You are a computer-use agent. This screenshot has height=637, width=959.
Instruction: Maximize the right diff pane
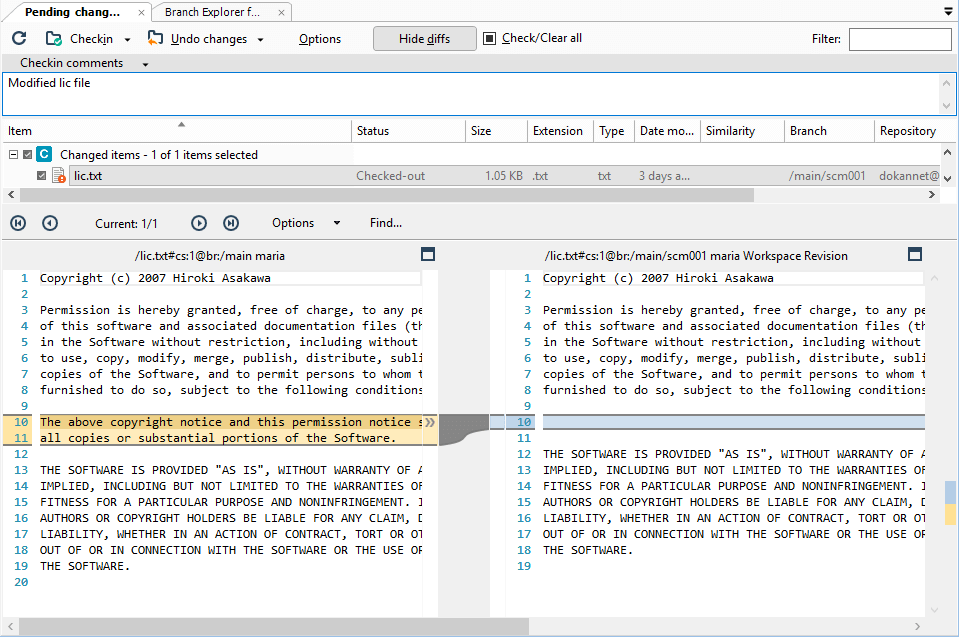[915, 254]
